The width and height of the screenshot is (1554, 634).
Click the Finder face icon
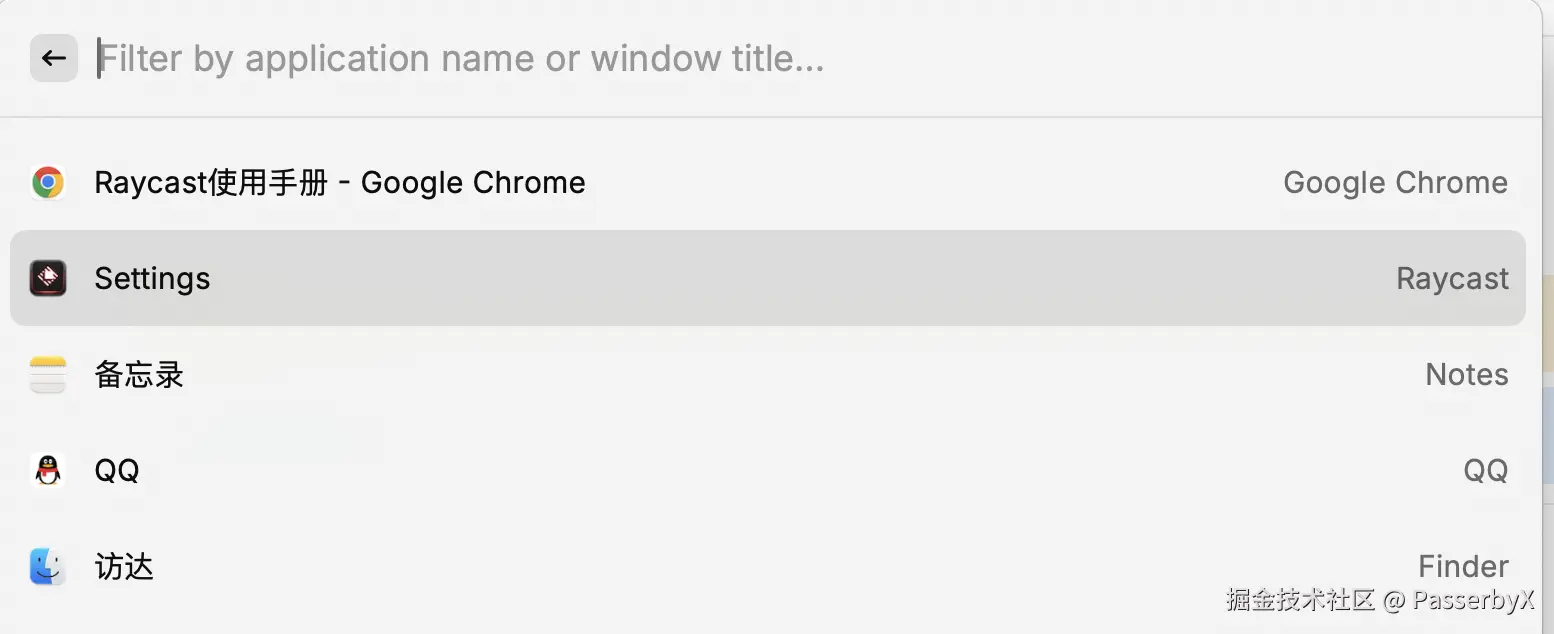point(48,567)
